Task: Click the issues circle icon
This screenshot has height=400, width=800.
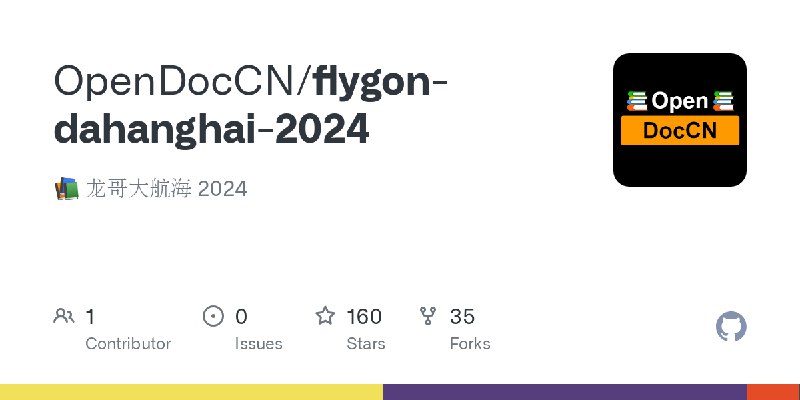Action: pyautogui.click(x=213, y=317)
